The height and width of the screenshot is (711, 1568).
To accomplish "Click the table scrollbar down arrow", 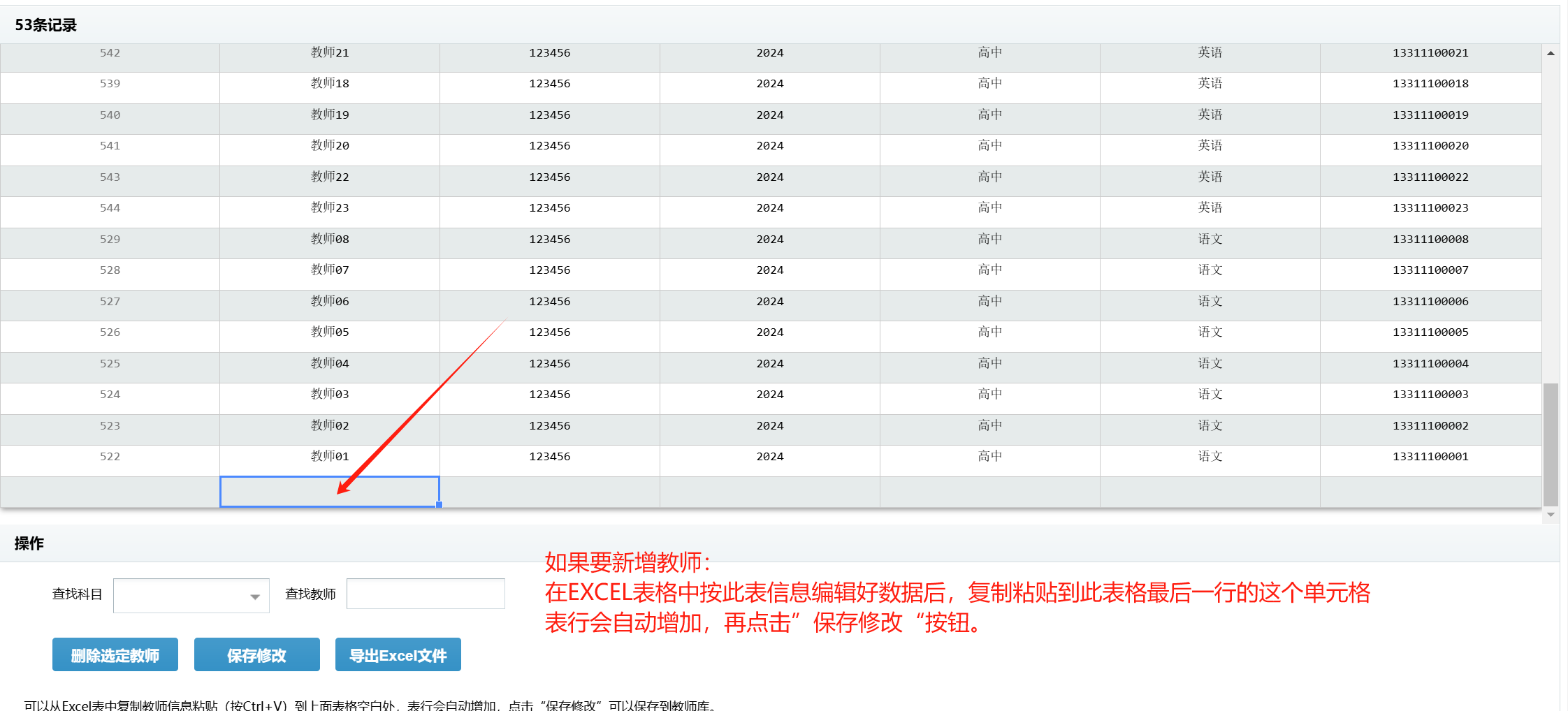I will click(x=1551, y=515).
